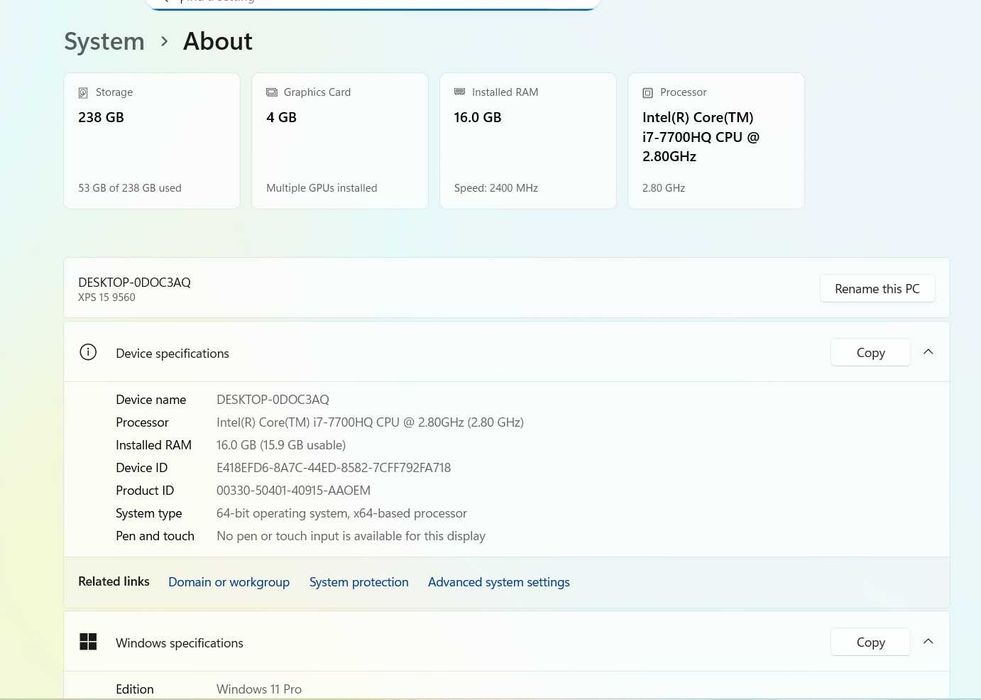Image resolution: width=981 pixels, height=700 pixels.
Task: Click Multiple GPUs installed text
Action: 322,188
